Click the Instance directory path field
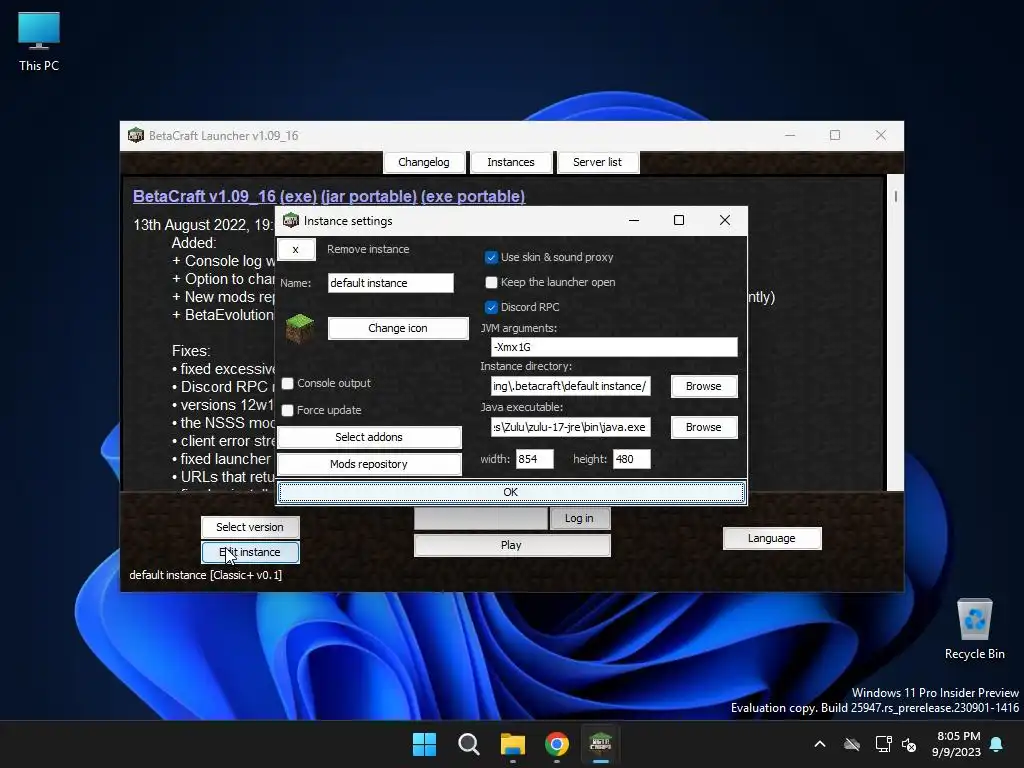1024x768 pixels. tap(570, 386)
